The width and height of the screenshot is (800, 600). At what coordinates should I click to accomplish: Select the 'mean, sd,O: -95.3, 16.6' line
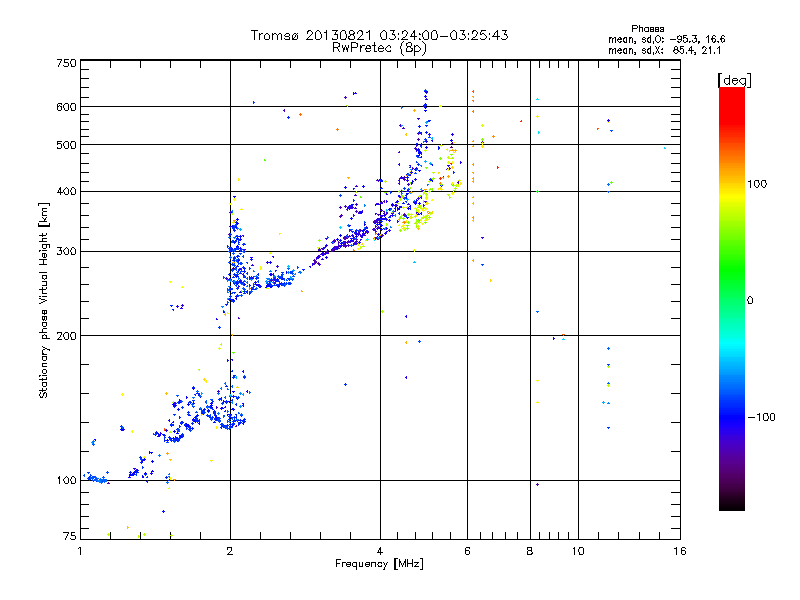666,39
